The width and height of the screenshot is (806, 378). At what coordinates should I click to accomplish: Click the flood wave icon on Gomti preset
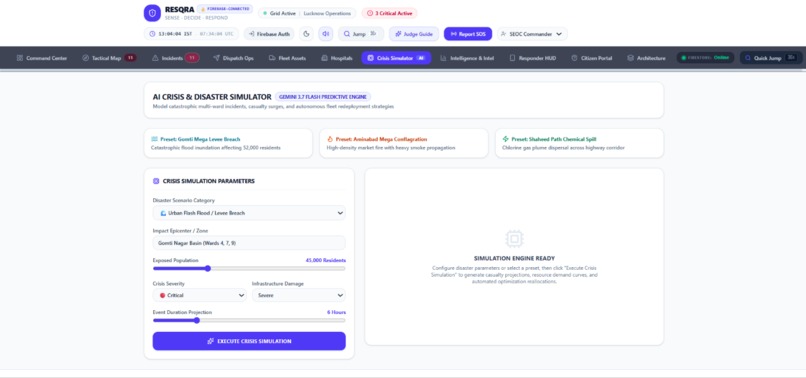coord(154,139)
